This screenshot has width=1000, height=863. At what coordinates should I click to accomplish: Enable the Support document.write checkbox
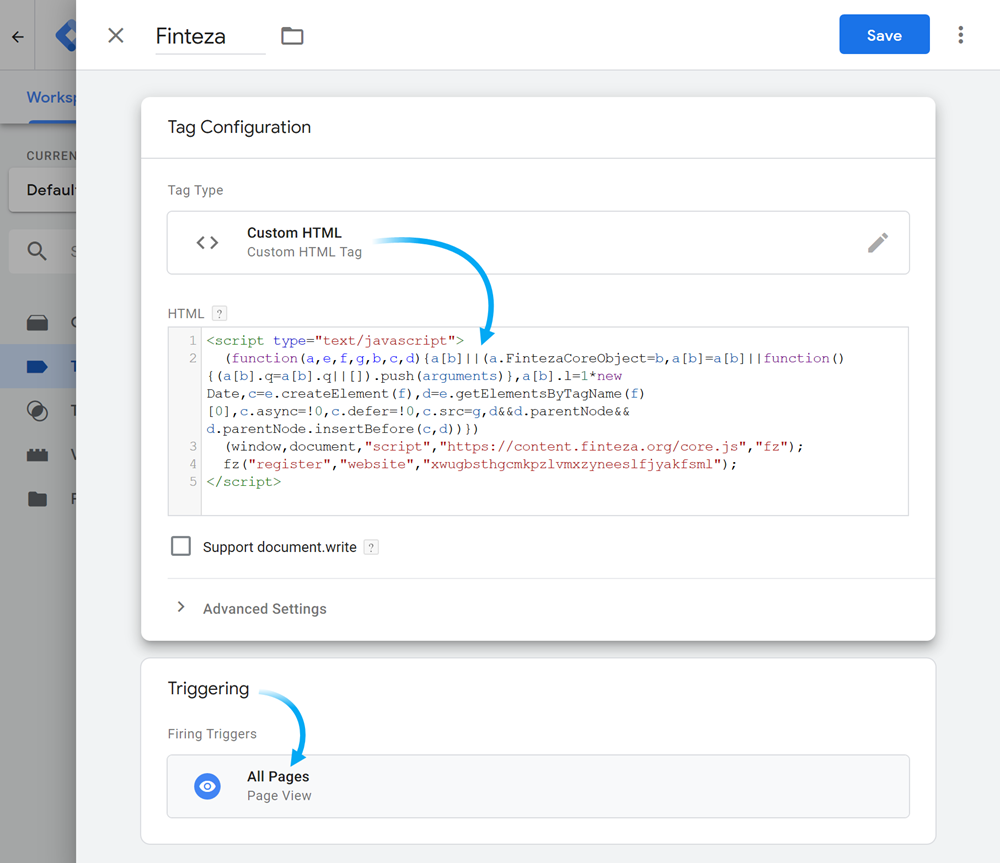pyautogui.click(x=181, y=546)
